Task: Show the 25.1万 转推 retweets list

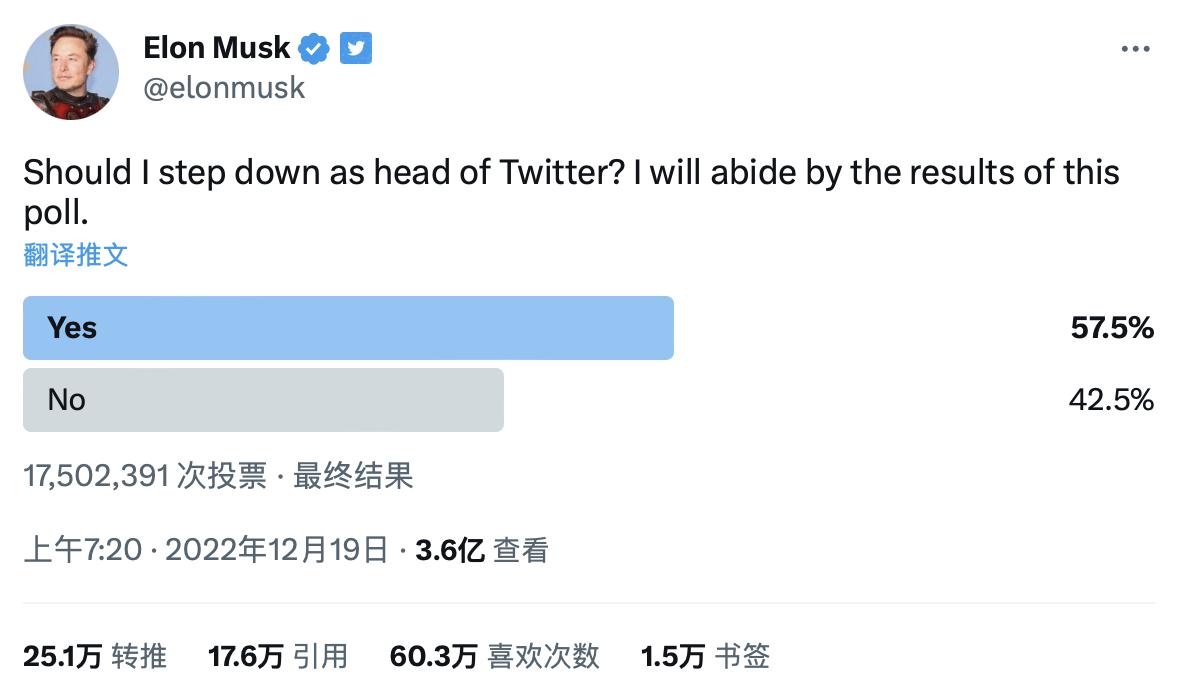Action: click(x=95, y=656)
